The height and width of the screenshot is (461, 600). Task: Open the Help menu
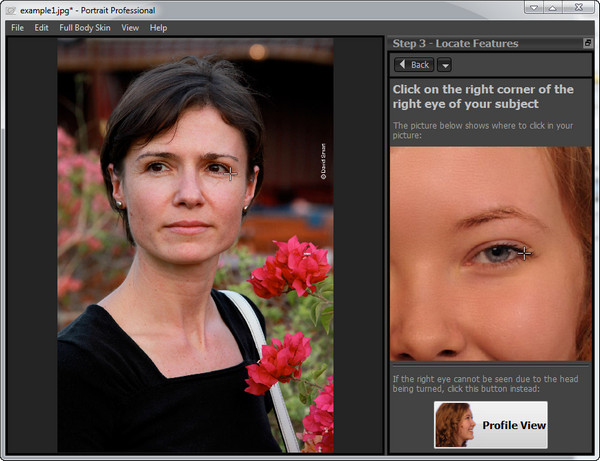[x=158, y=28]
